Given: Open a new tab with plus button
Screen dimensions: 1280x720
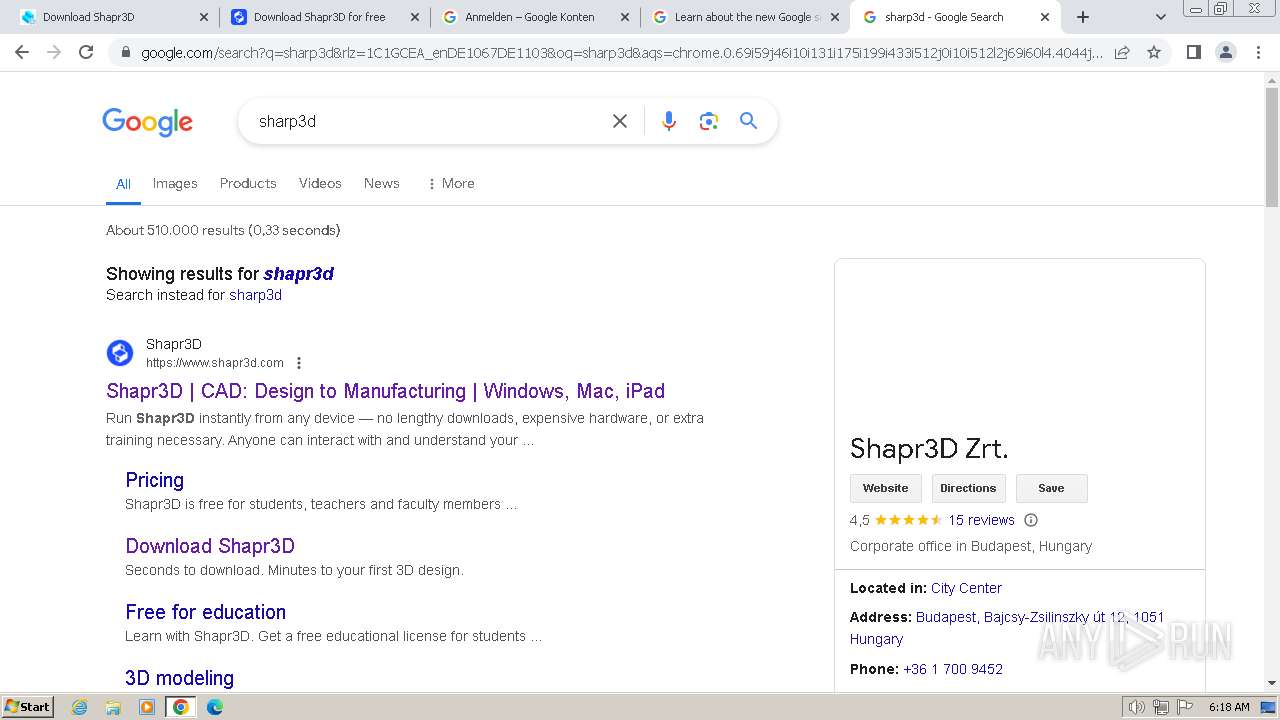Looking at the screenshot, I should tap(1082, 17).
